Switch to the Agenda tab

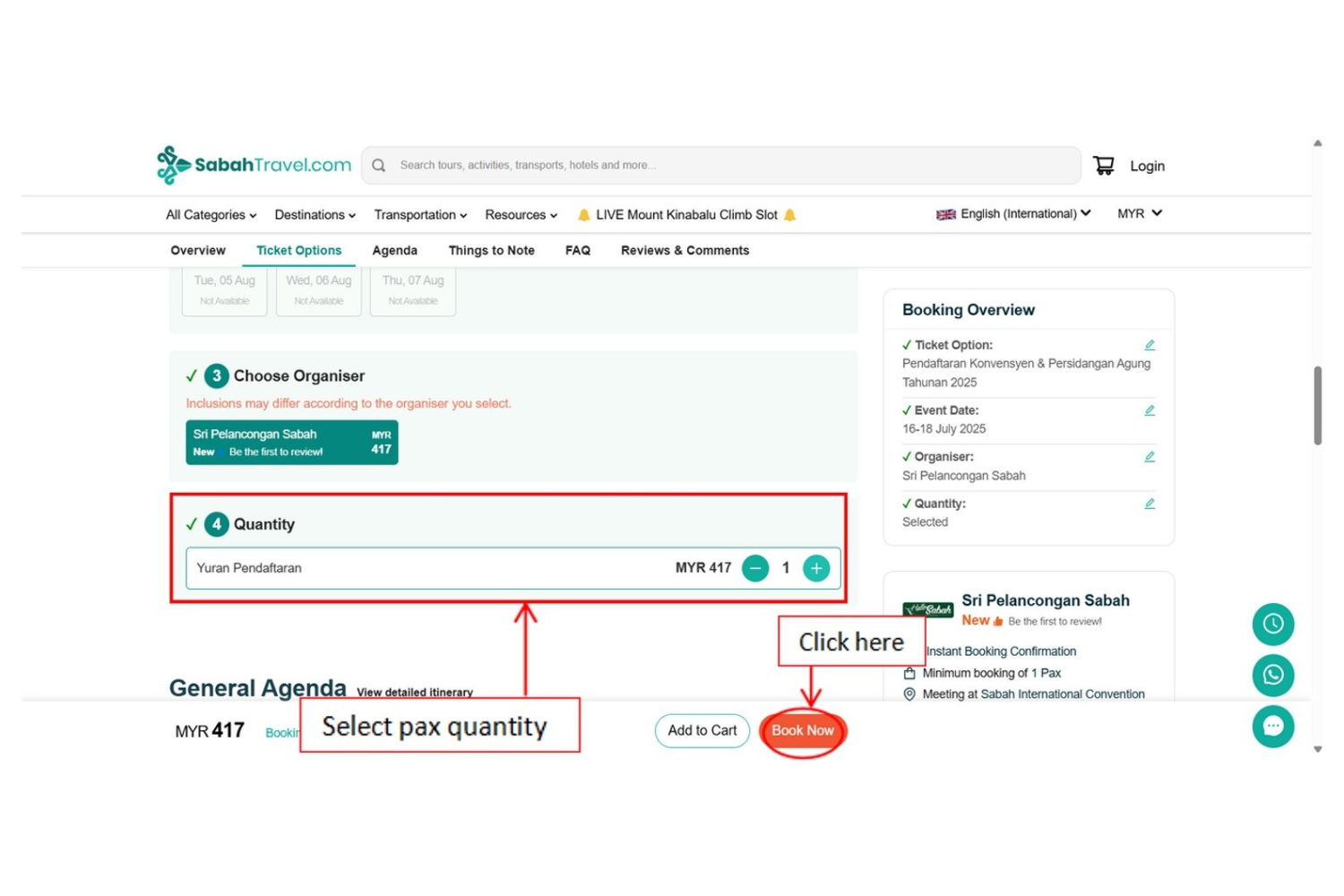pyautogui.click(x=394, y=251)
